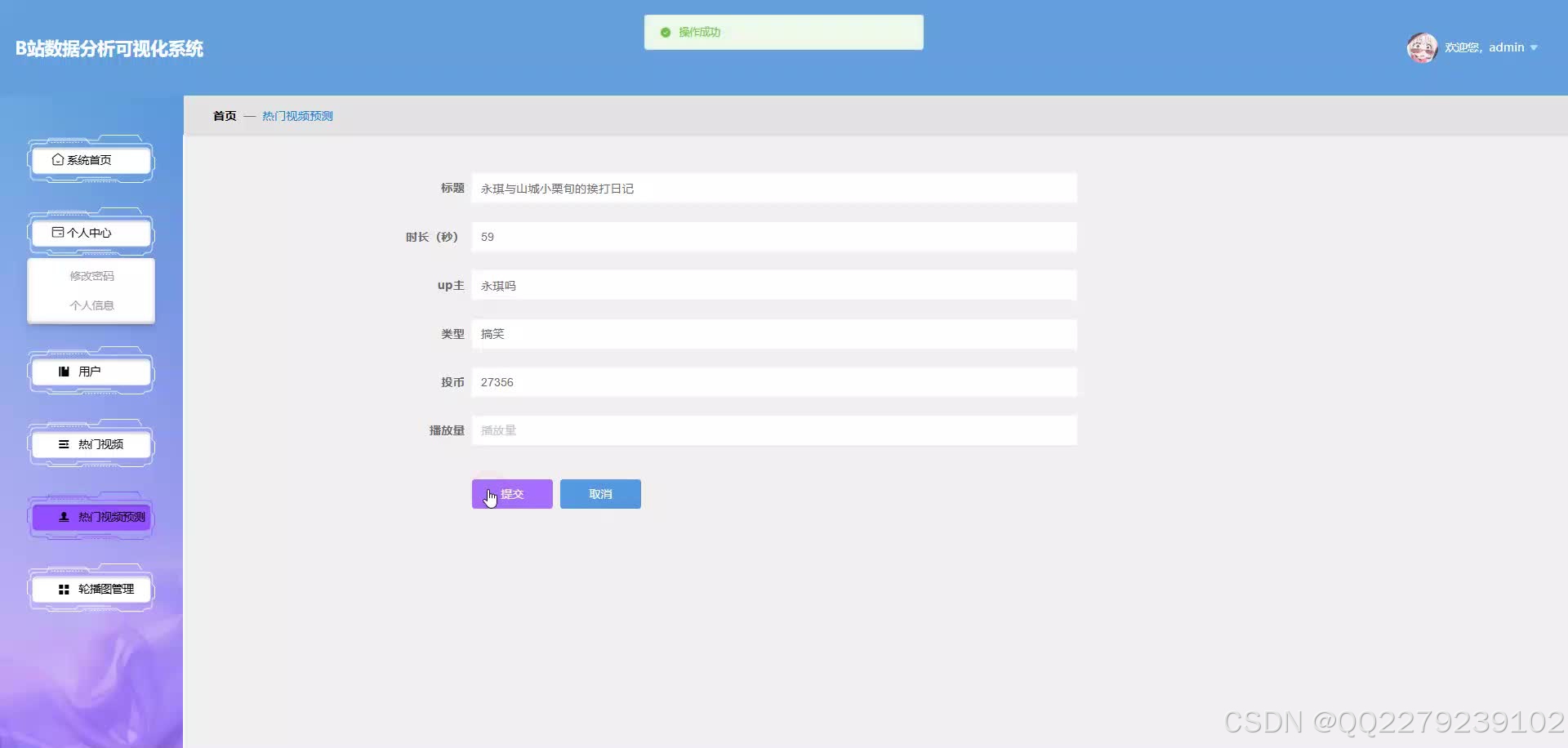Image resolution: width=1568 pixels, height=748 pixels.
Task: Click the admin avatar image
Action: tap(1421, 47)
